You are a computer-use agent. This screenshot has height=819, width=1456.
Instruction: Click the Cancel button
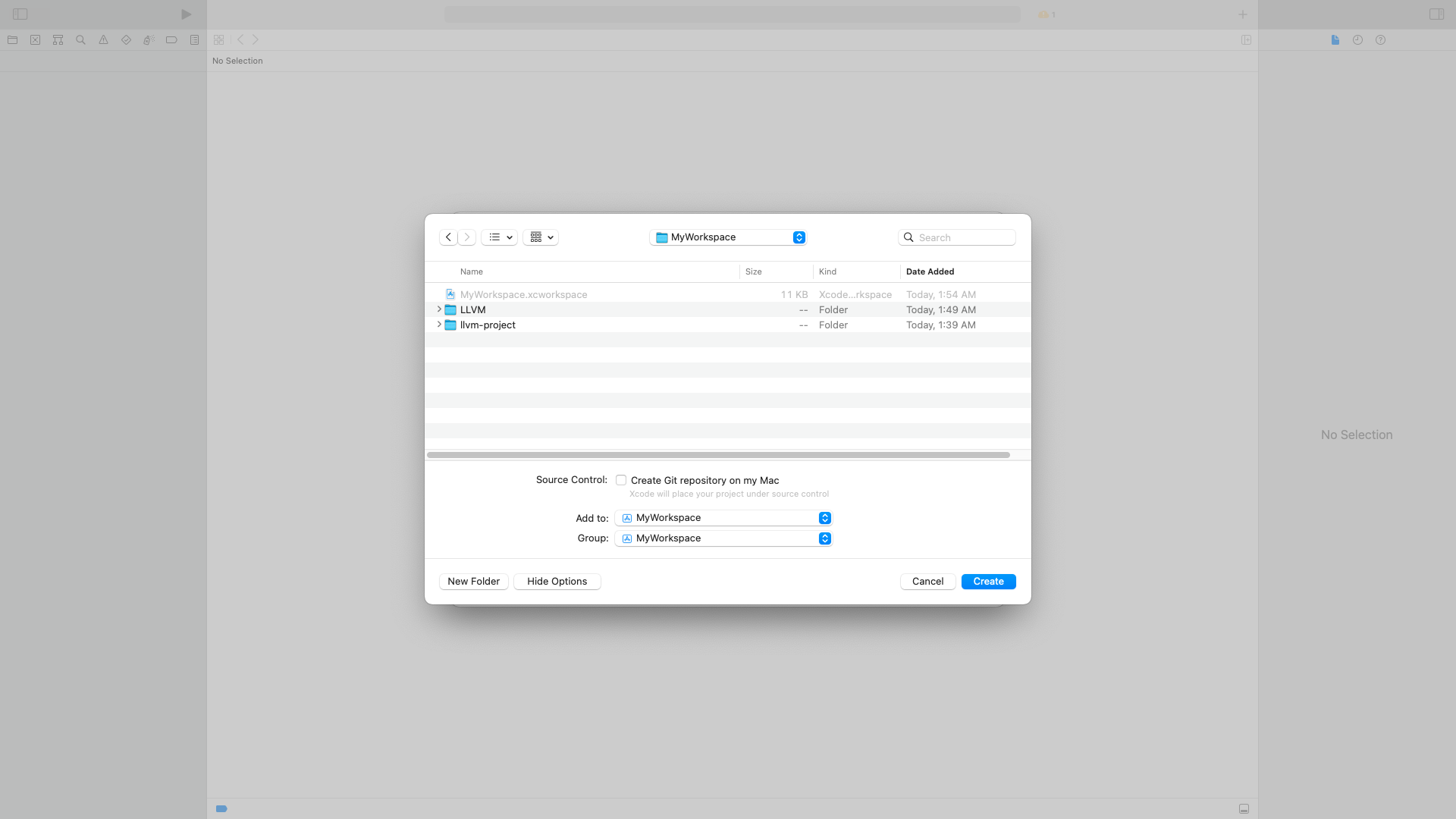point(928,581)
